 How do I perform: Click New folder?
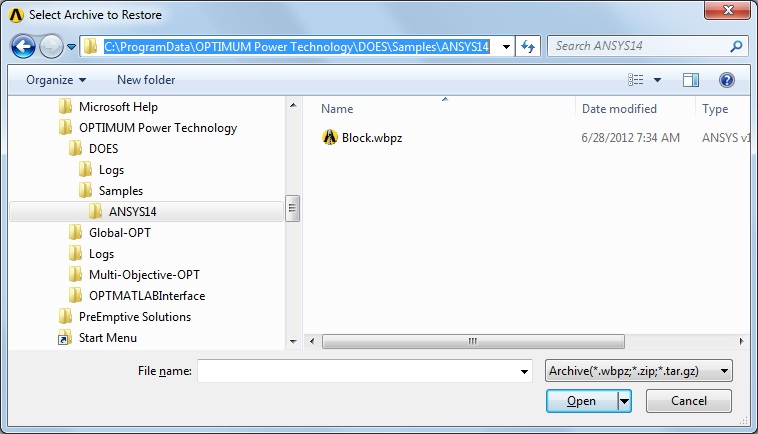(146, 80)
